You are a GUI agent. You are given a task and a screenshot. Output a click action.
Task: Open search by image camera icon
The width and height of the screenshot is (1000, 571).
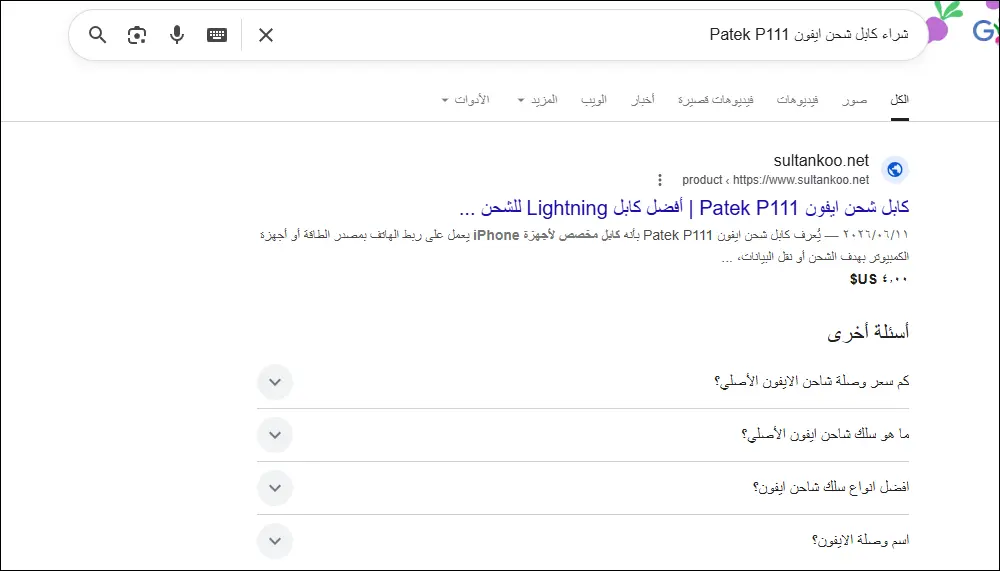coord(137,34)
